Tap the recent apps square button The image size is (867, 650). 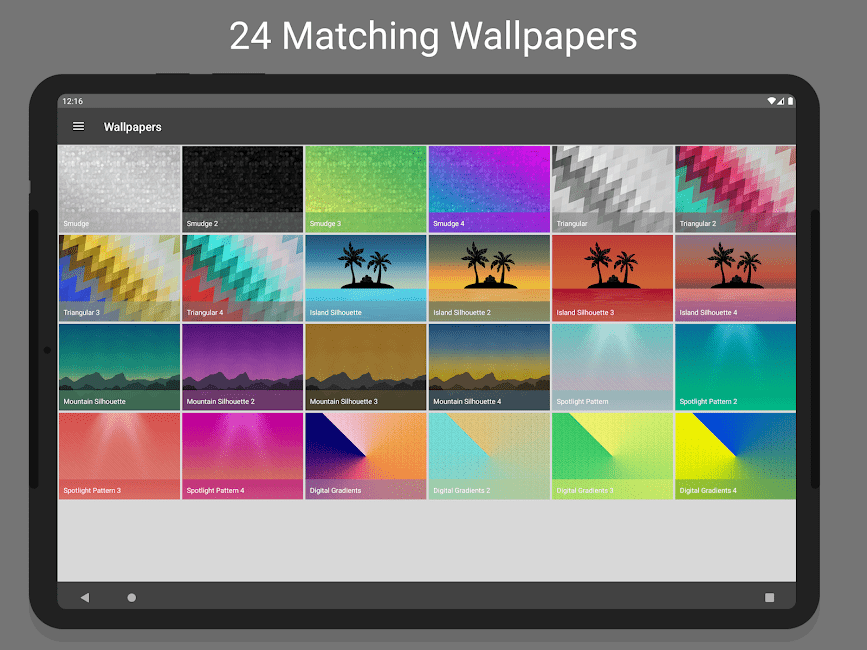769,597
